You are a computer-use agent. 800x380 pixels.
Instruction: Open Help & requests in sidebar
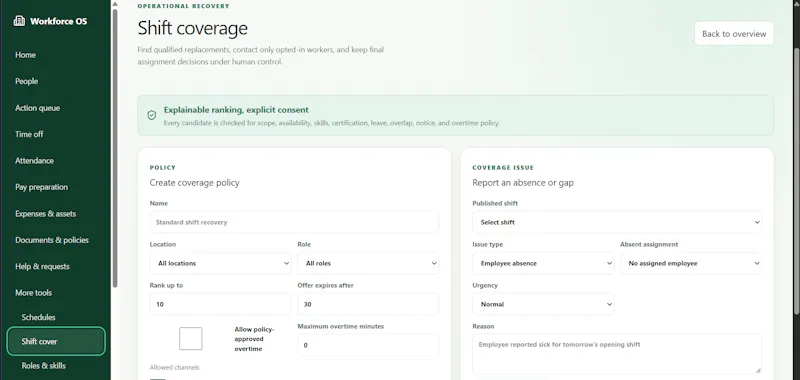(42, 266)
